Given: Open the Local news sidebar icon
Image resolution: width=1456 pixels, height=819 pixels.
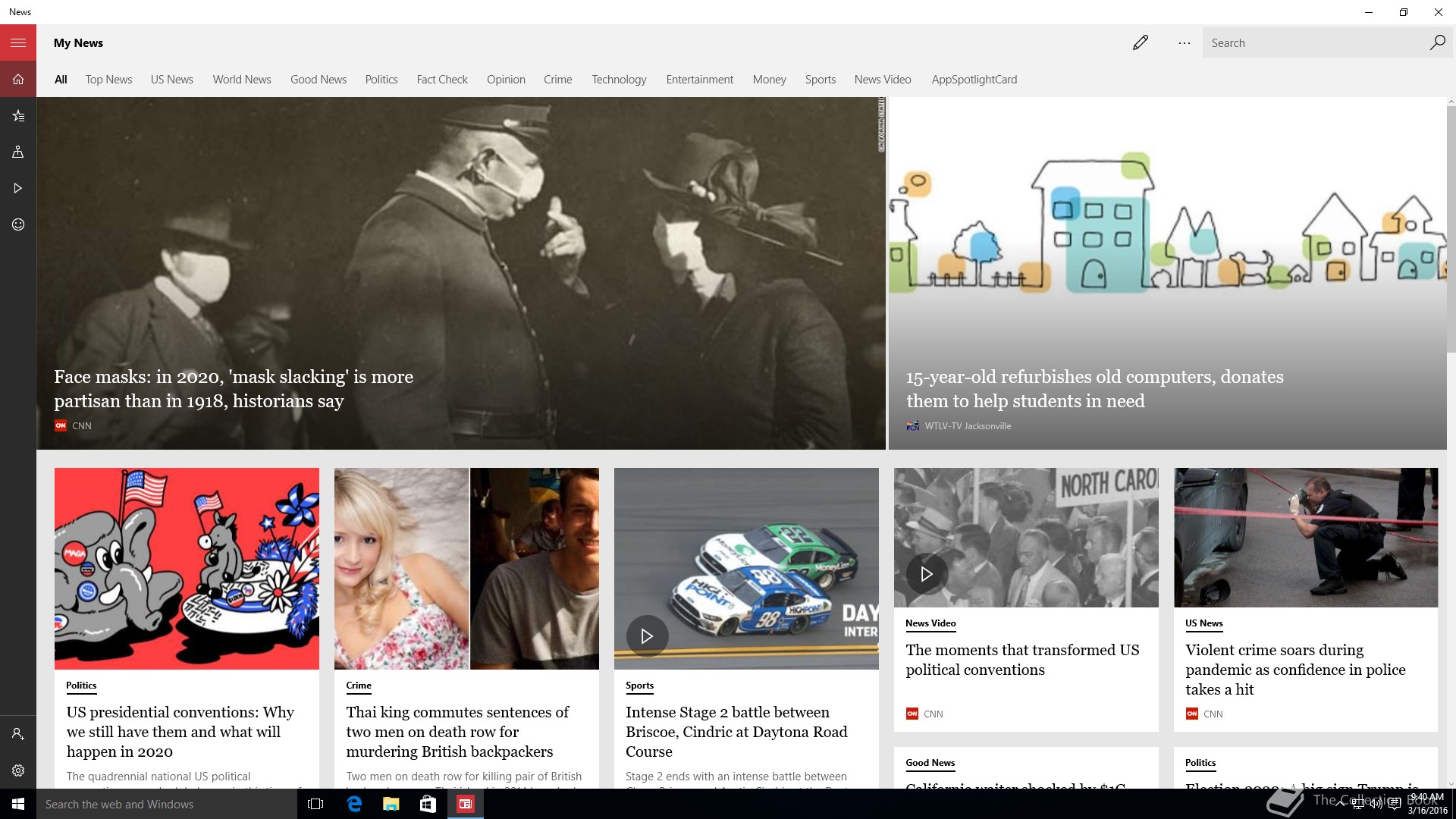Looking at the screenshot, I should 18,152.
